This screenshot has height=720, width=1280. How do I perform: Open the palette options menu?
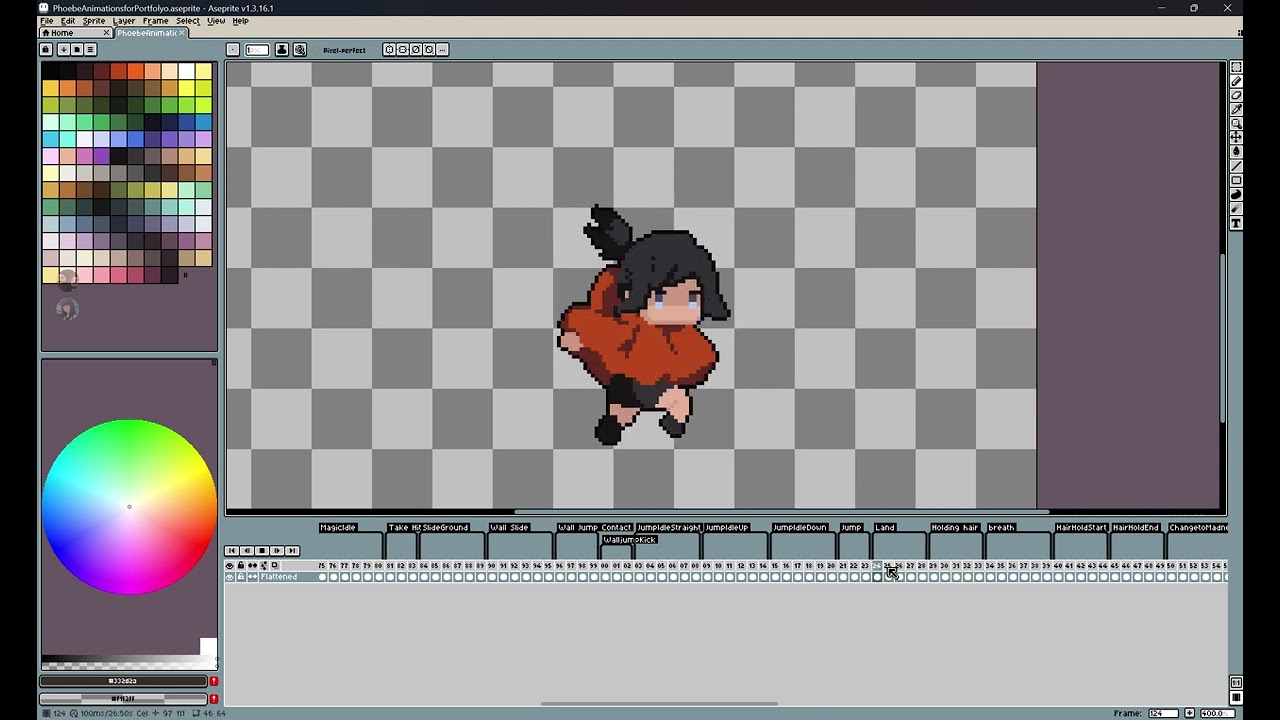click(90, 49)
